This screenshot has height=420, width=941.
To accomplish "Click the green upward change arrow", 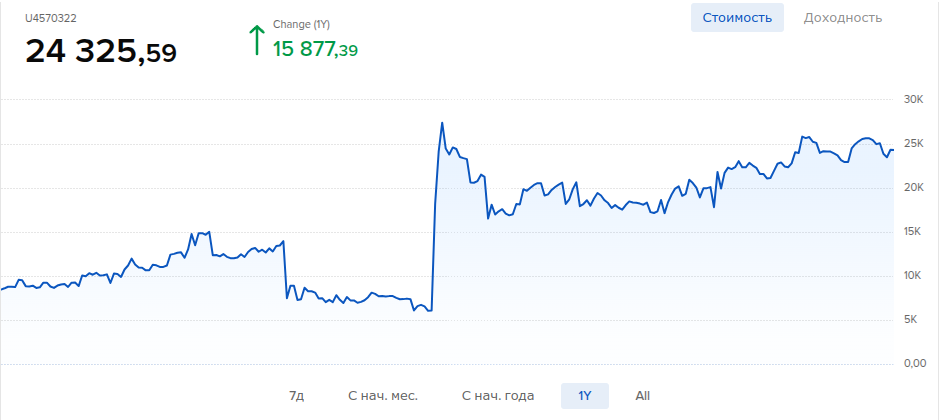I will [x=256, y=41].
